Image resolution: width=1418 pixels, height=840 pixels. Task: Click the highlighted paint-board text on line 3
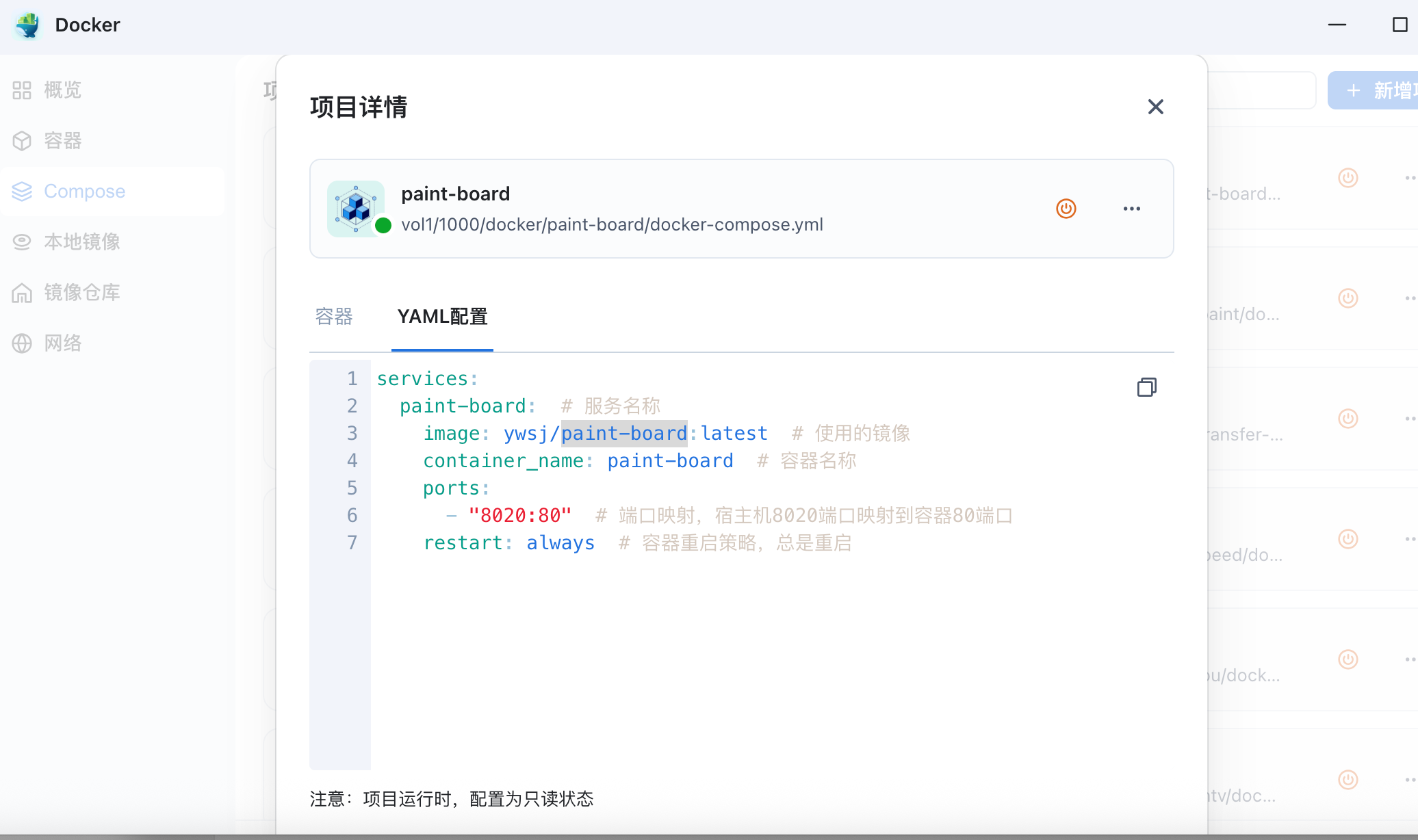[623, 434]
